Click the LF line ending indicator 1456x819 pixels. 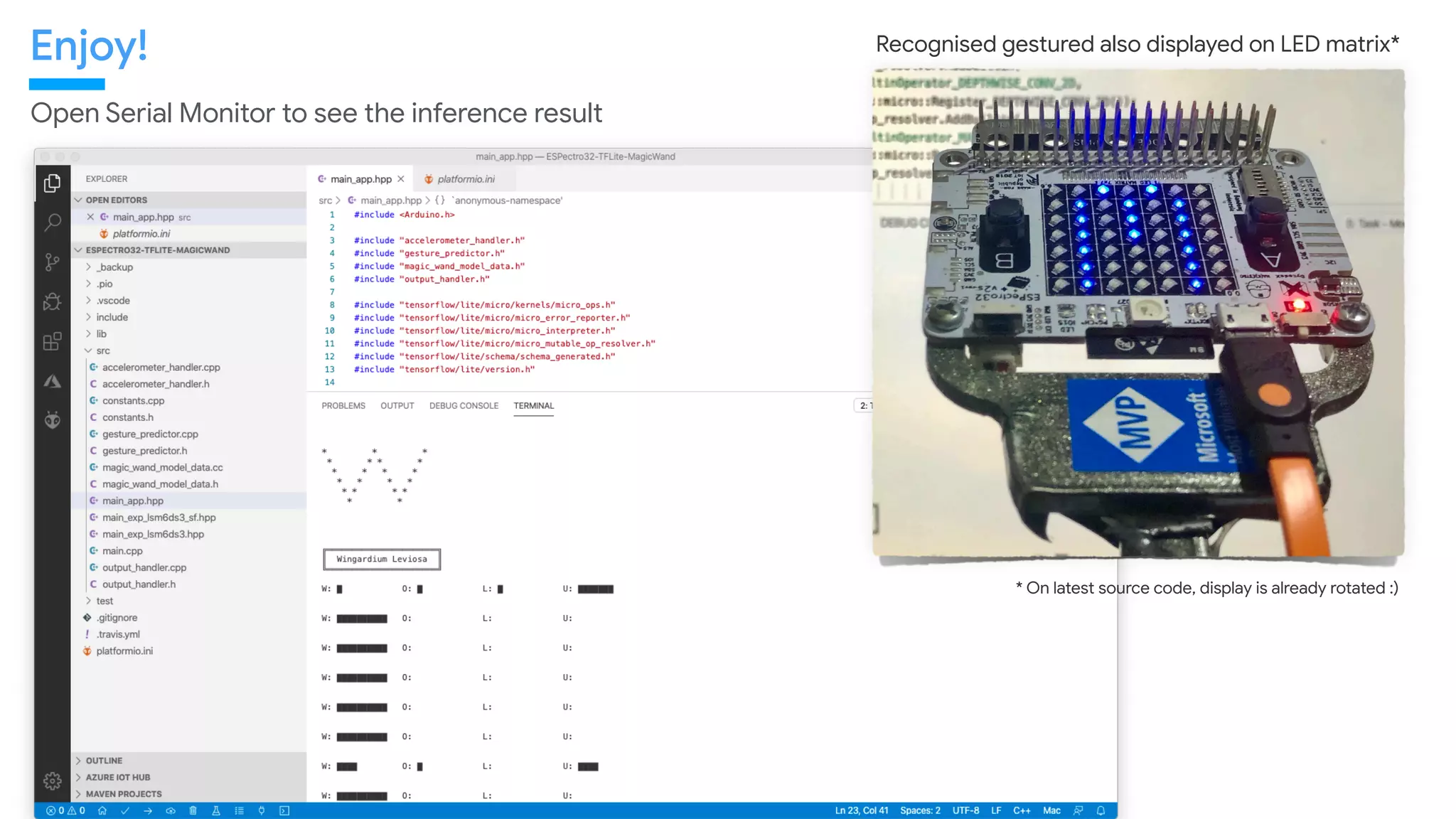(996, 810)
